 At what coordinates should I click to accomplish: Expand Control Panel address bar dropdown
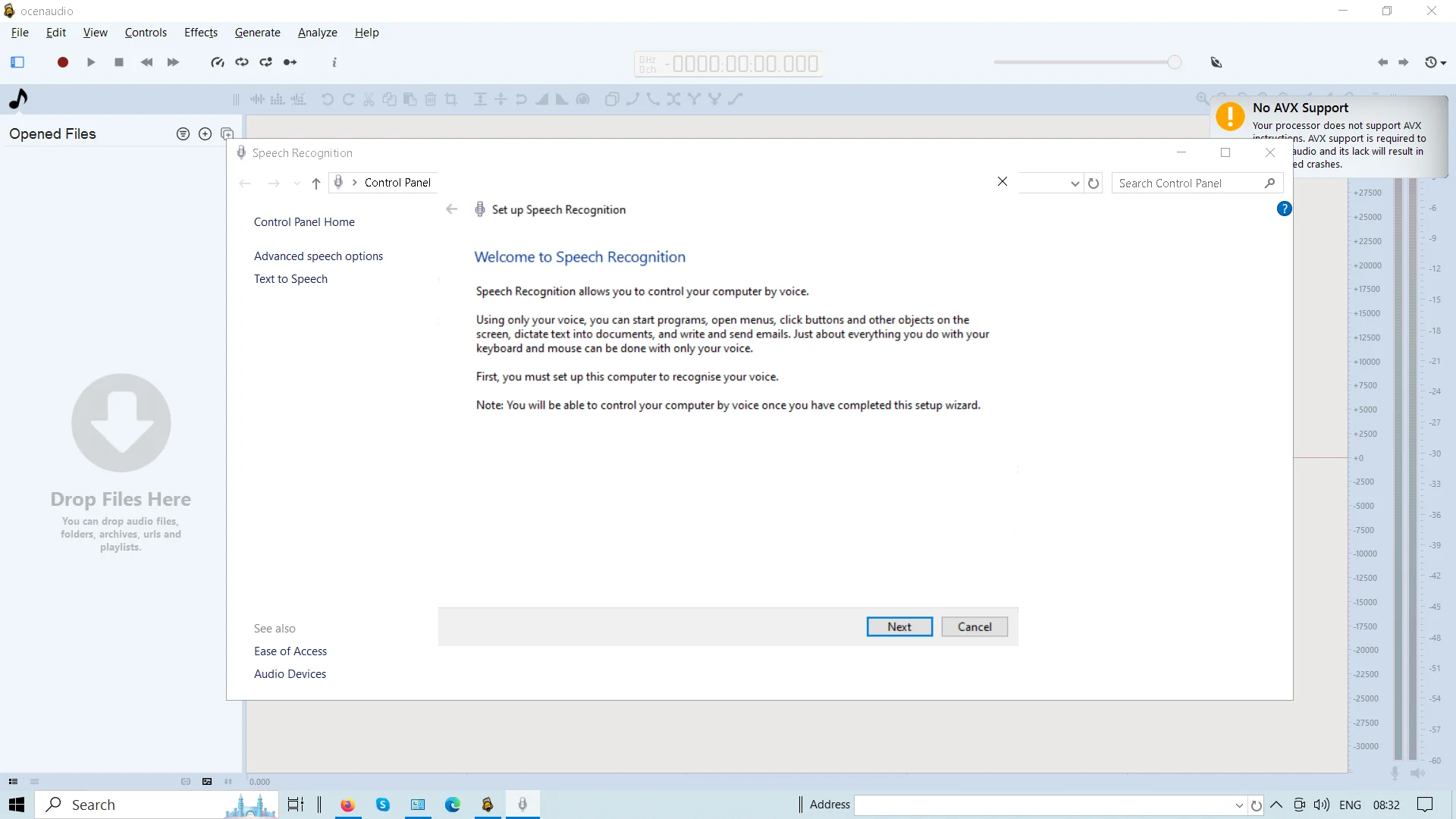1075,184
